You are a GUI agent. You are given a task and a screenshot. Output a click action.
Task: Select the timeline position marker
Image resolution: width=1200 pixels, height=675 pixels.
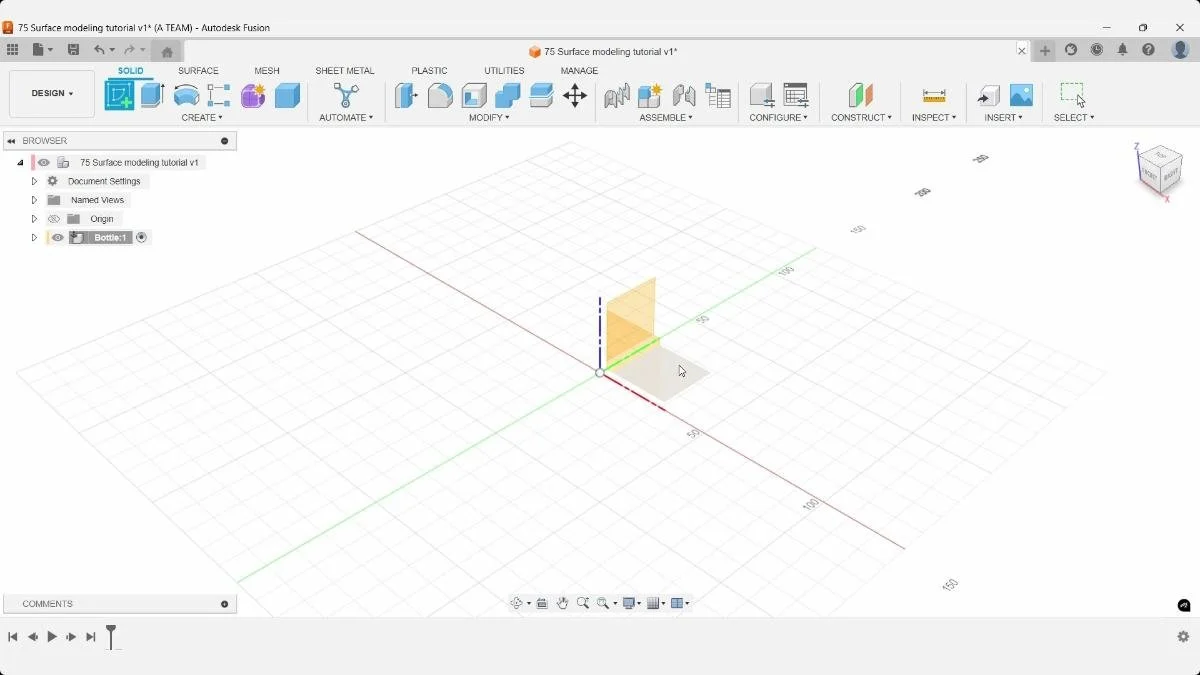coord(111,636)
